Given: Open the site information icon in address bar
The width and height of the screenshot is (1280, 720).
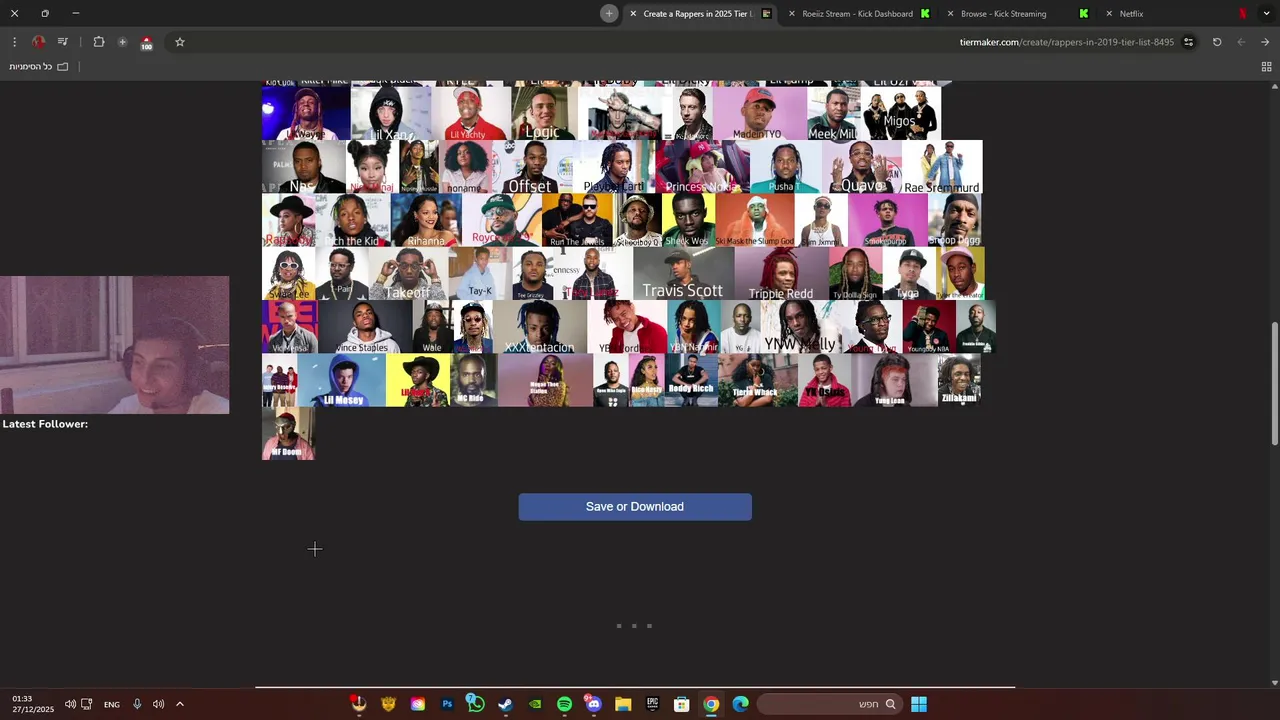Looking at the screenshot, I should pyautogui.click(x=1188, y=42).
